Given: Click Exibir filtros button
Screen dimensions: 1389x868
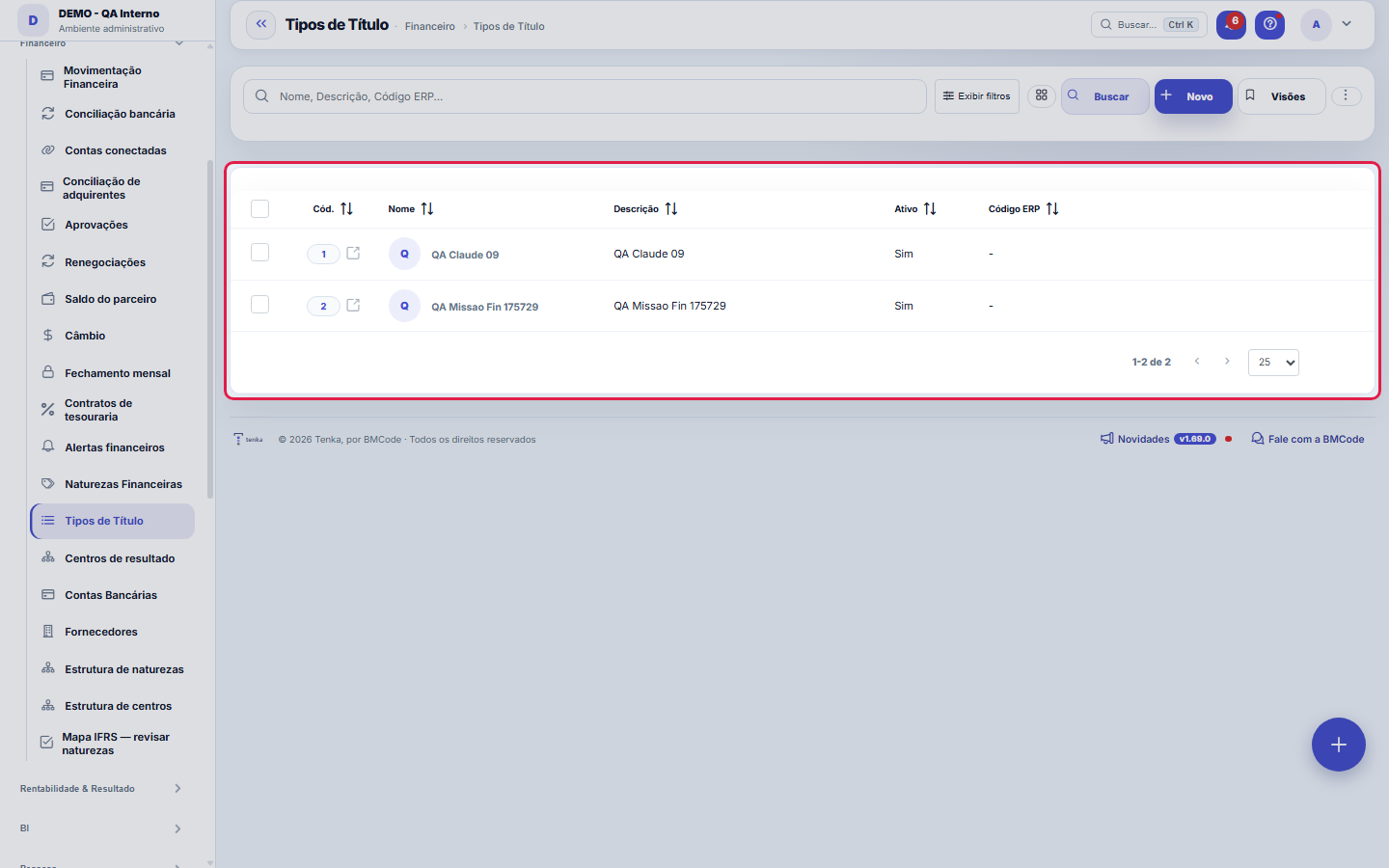Looking at the screenshot, I should click(976, 96).
